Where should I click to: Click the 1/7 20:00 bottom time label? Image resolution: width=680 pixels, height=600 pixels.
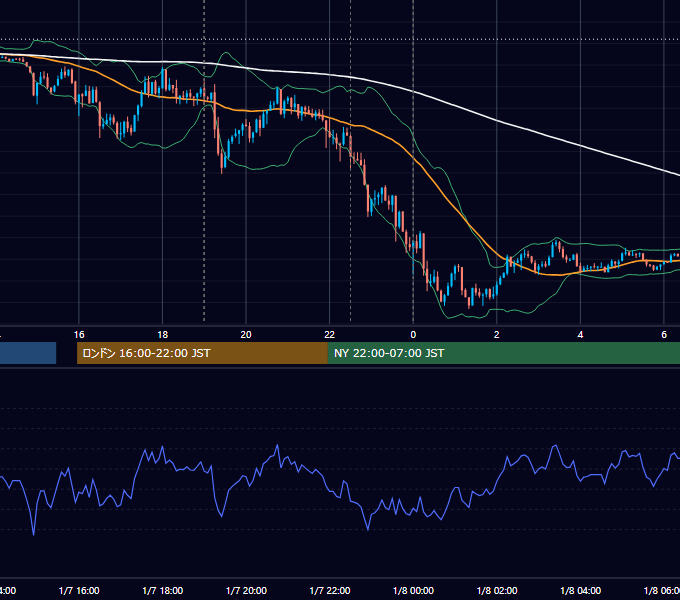coord(246,590)
